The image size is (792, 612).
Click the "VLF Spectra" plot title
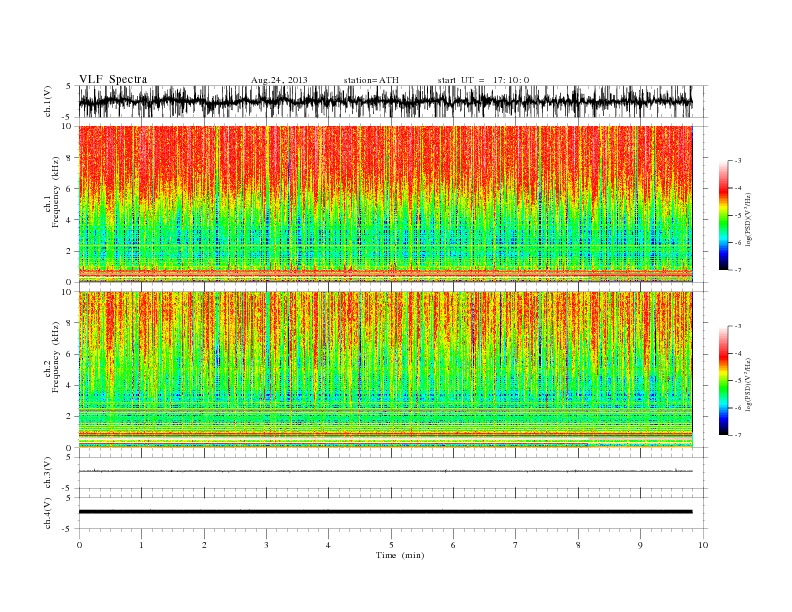coord(113,79)
